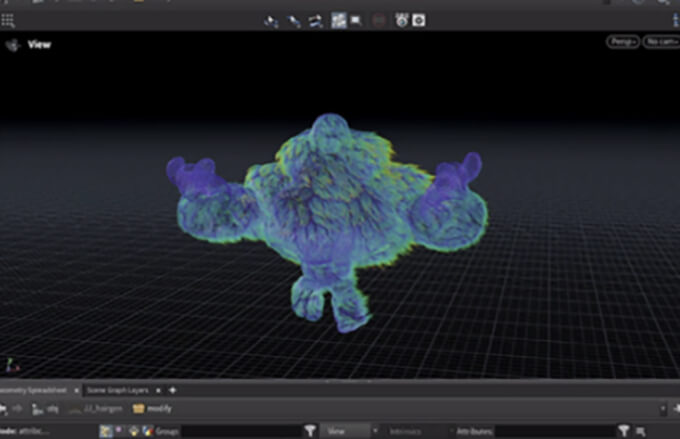Image resolution: width=680 pixels, height=439 pixels.
Task: Click the camera snapshot icon in toolbar
Action: (x=419, y=20)
